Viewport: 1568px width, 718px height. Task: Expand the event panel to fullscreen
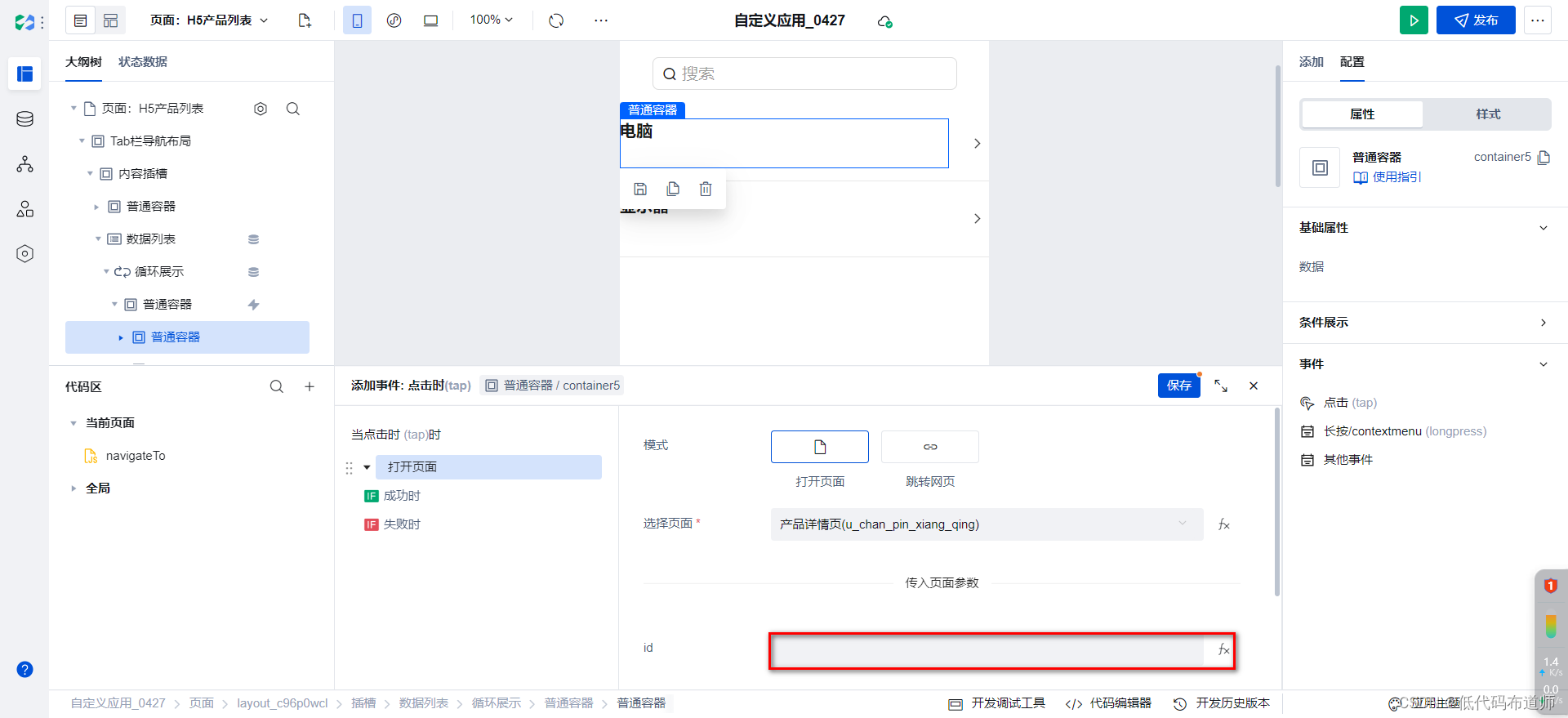[x=1221, y=386]
